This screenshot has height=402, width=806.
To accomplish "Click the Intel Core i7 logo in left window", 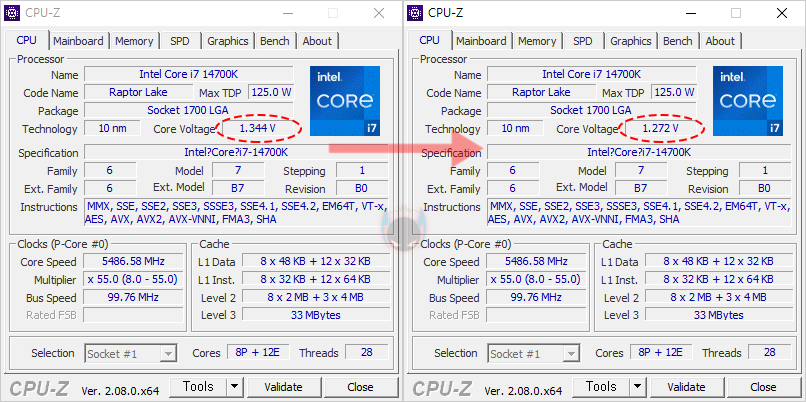I will 345,101.
